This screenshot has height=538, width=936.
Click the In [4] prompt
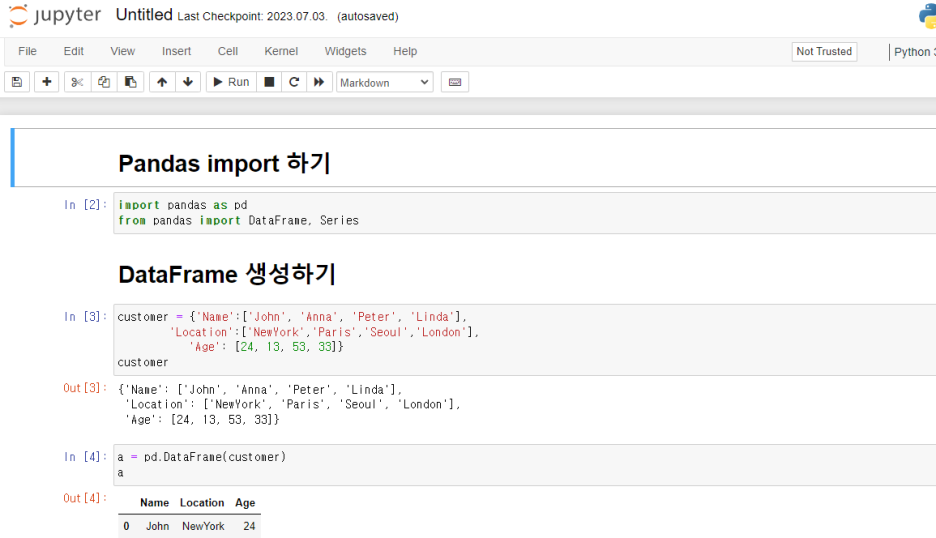point(85,457)
